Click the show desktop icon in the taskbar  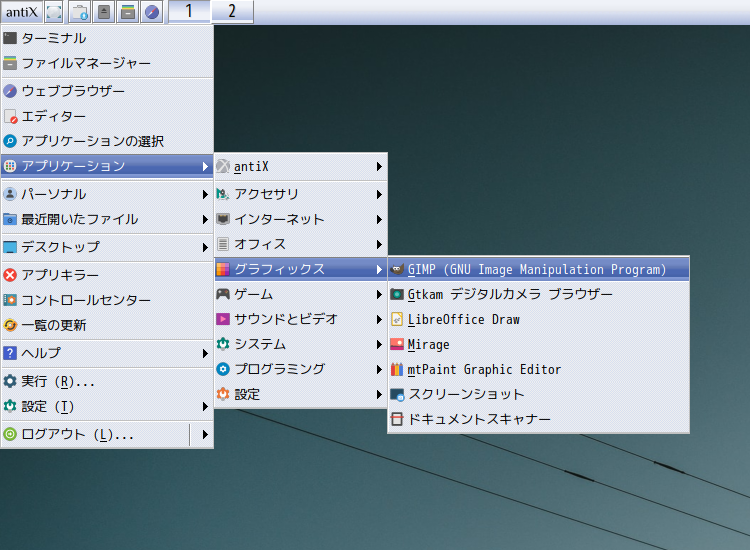tap(54, 12)
